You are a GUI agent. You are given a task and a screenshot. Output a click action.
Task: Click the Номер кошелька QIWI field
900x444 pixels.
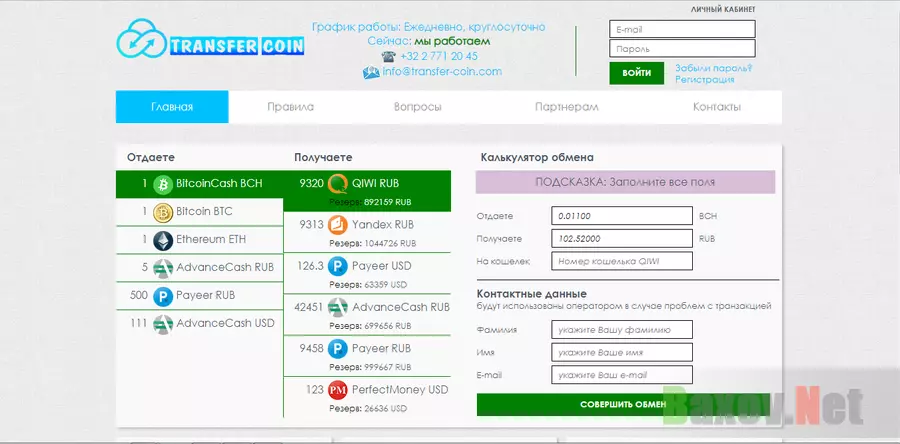(x=622, y=261)
